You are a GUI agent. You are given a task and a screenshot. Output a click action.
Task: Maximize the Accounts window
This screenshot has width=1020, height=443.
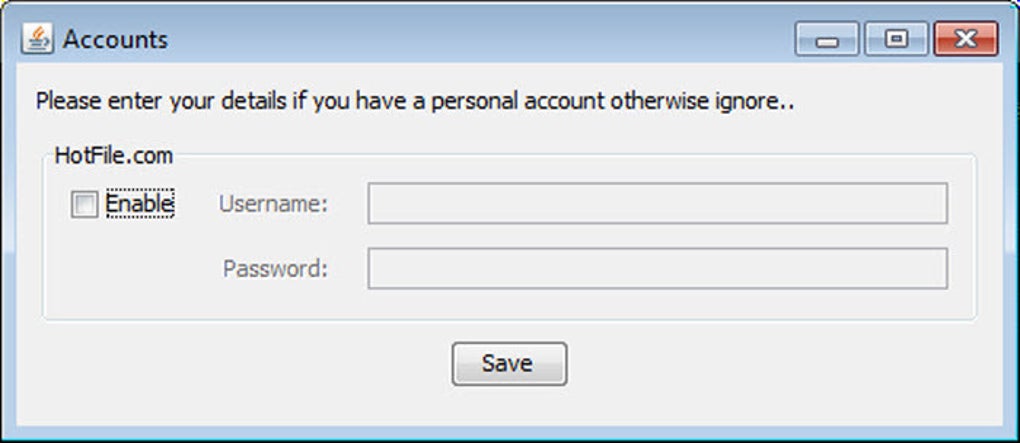896,40
